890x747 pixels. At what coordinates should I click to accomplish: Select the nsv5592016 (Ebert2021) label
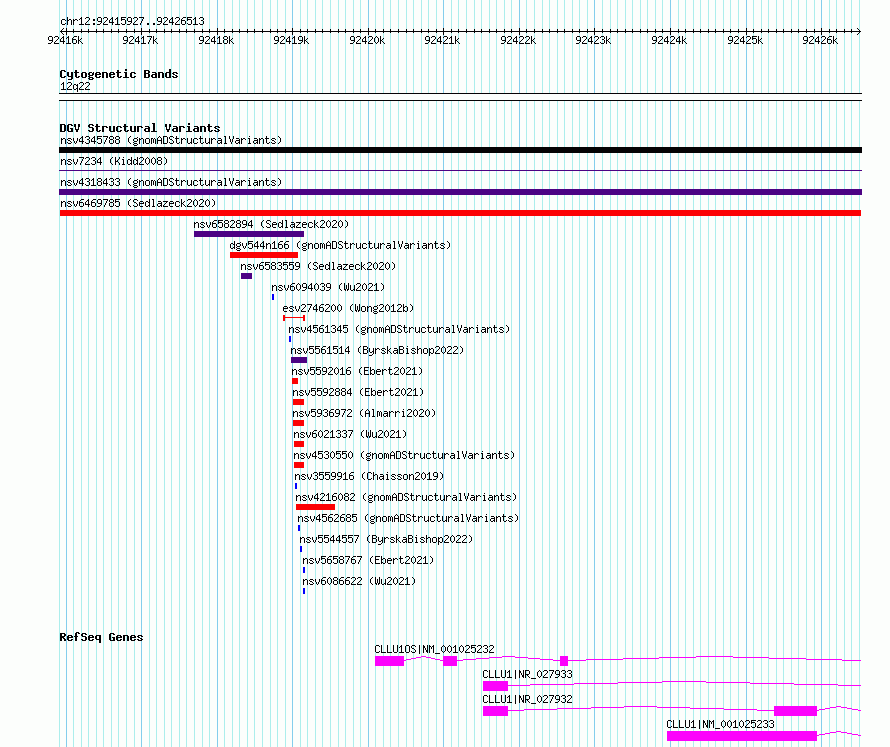357,371
